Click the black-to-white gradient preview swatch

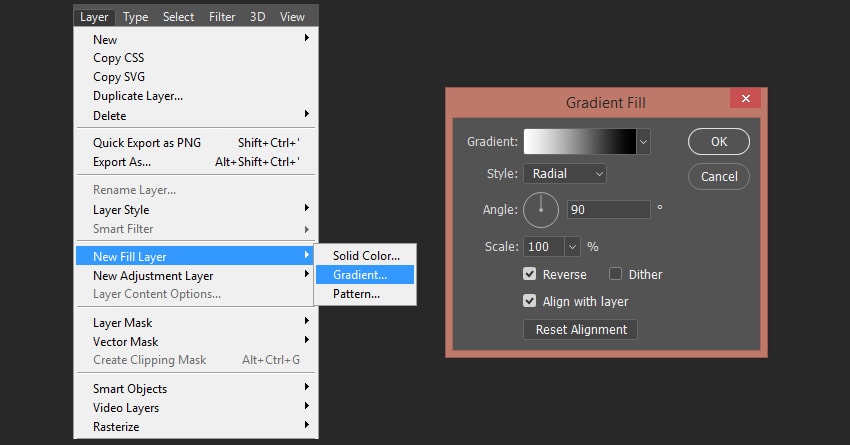(x=580, y=142)
